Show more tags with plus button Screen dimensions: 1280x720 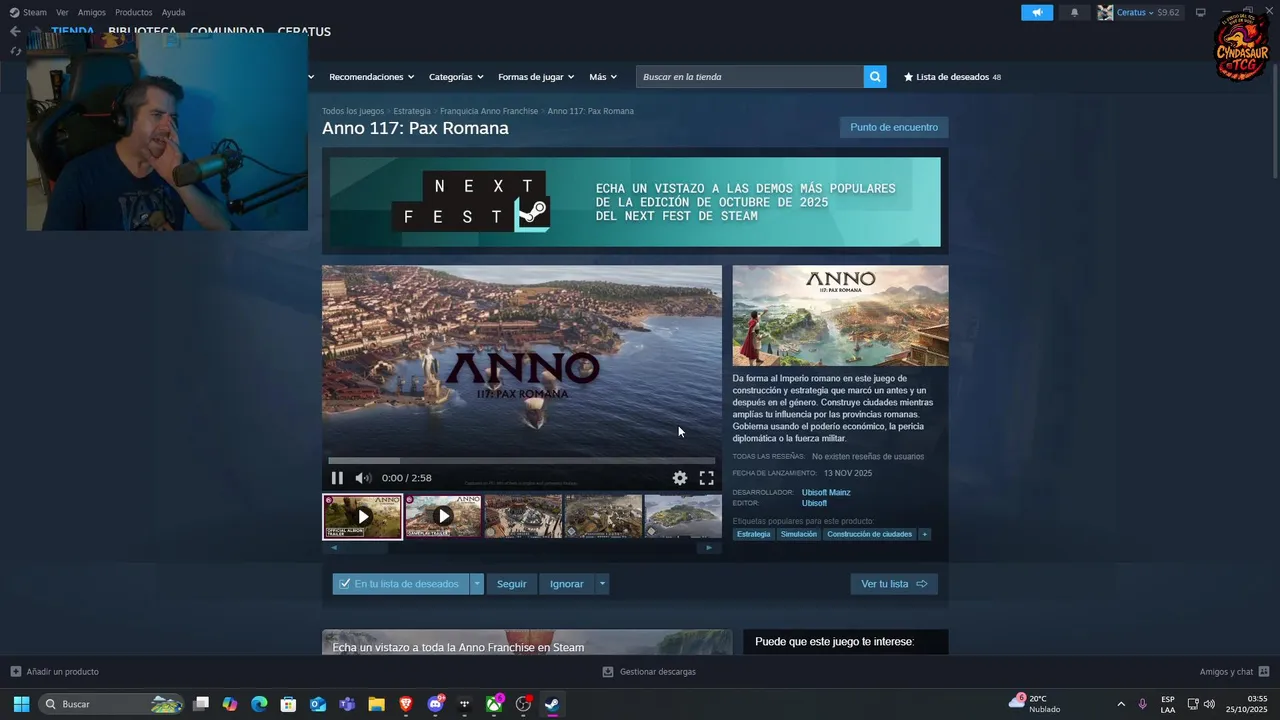pyautogui.click(x=925, y=534)
